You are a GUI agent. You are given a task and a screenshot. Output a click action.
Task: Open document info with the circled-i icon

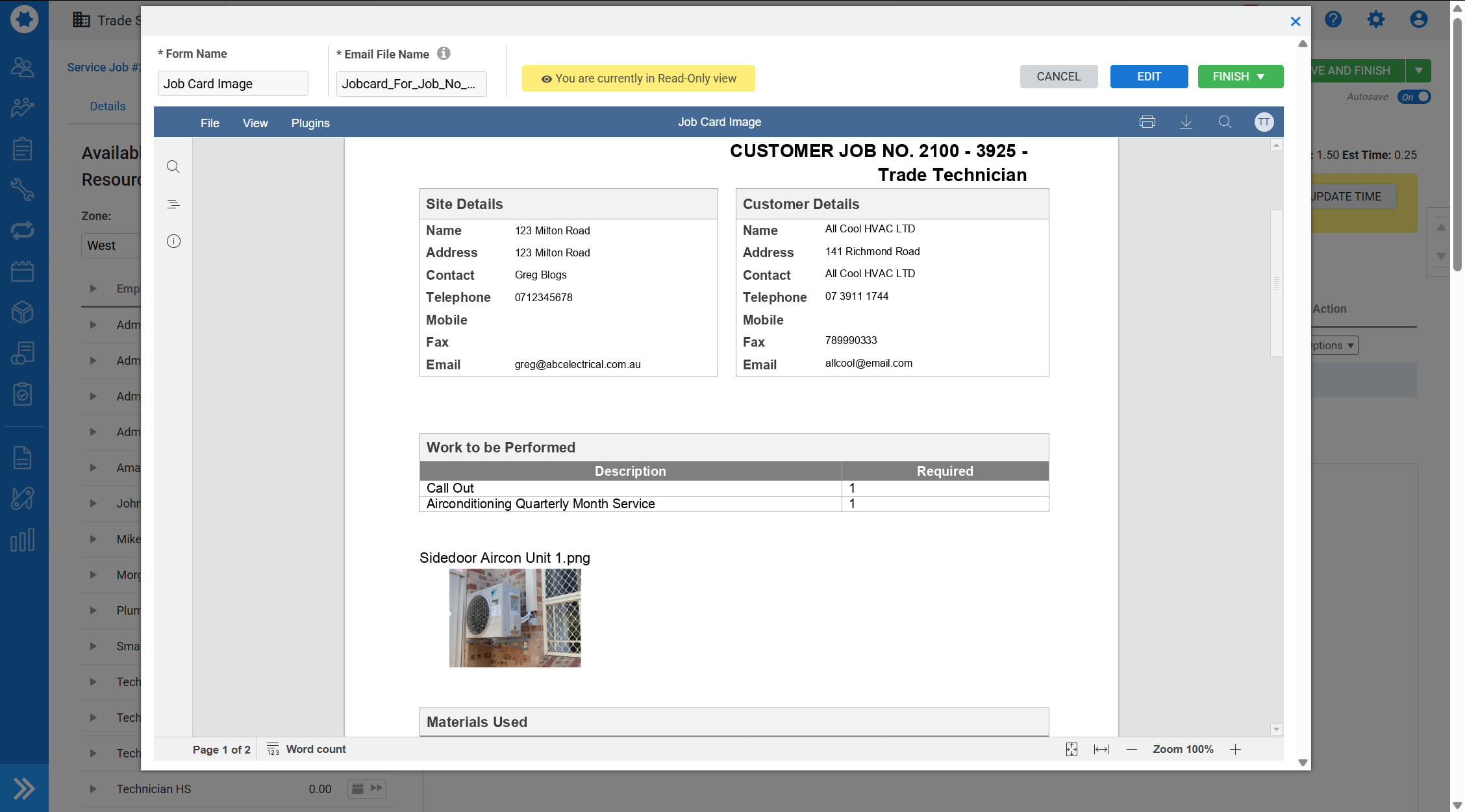[x=173, y=241]
